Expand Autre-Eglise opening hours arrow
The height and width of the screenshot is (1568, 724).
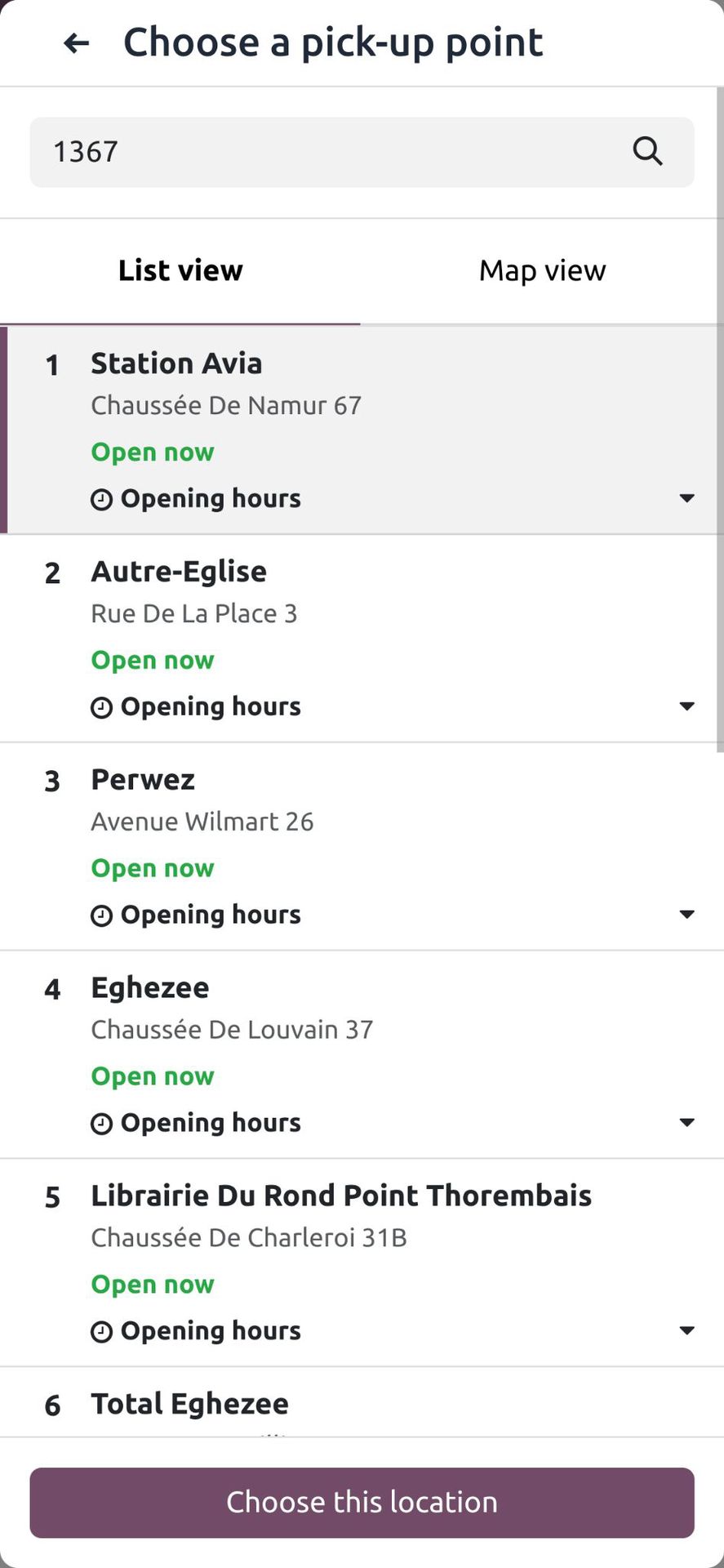687,706
